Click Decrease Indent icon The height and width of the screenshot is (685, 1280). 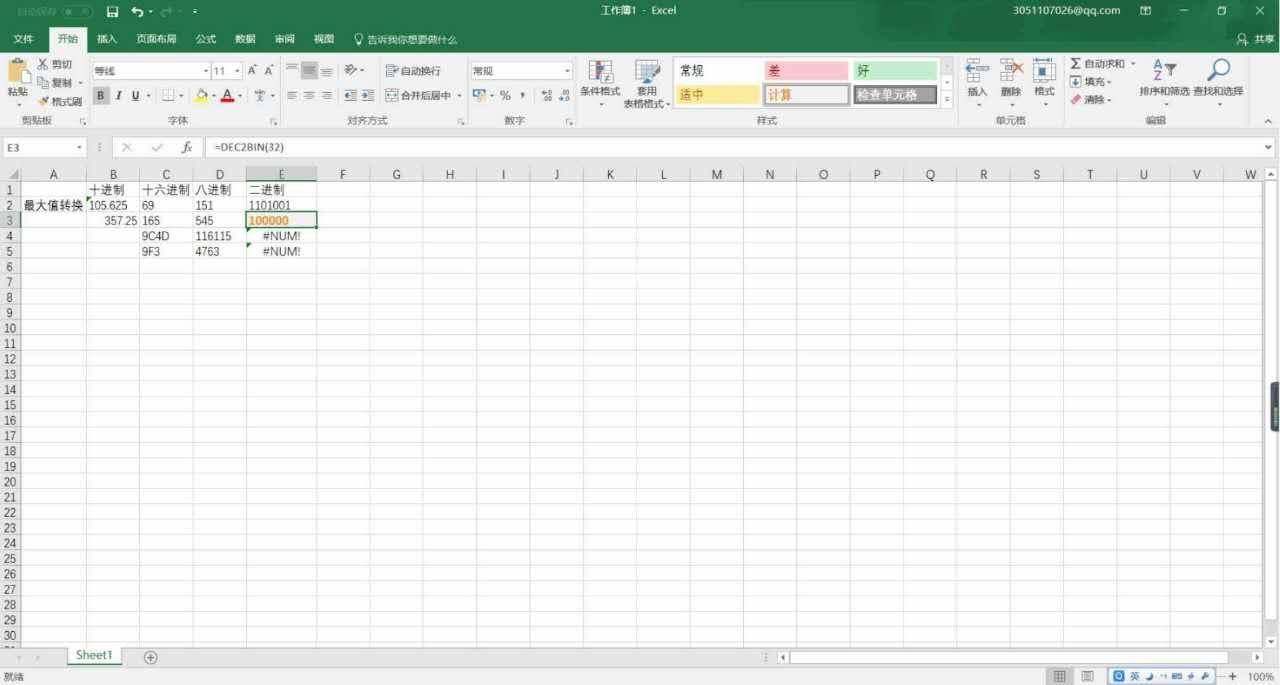point(350,96)
